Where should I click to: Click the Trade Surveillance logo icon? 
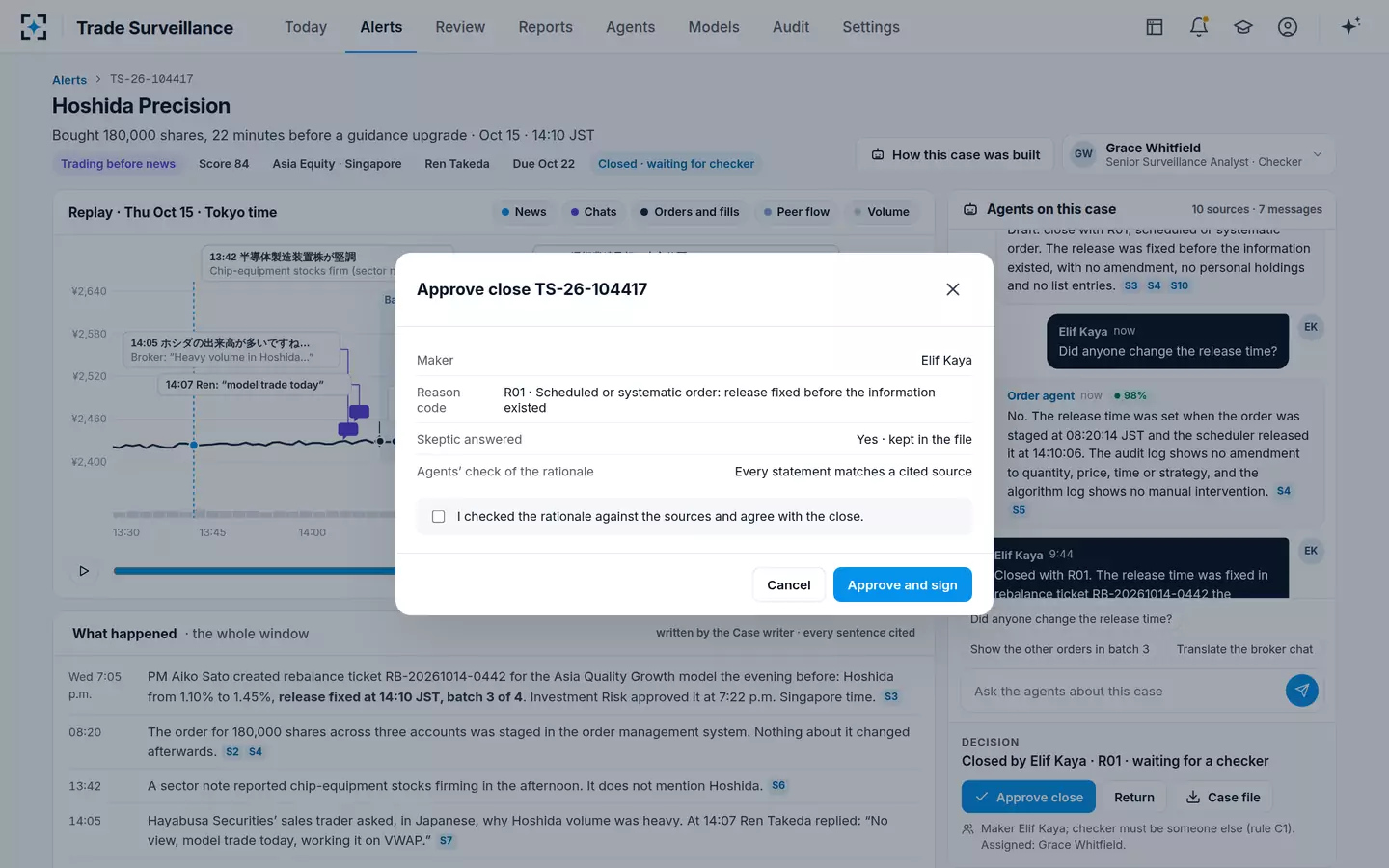(x=34, y=27)
